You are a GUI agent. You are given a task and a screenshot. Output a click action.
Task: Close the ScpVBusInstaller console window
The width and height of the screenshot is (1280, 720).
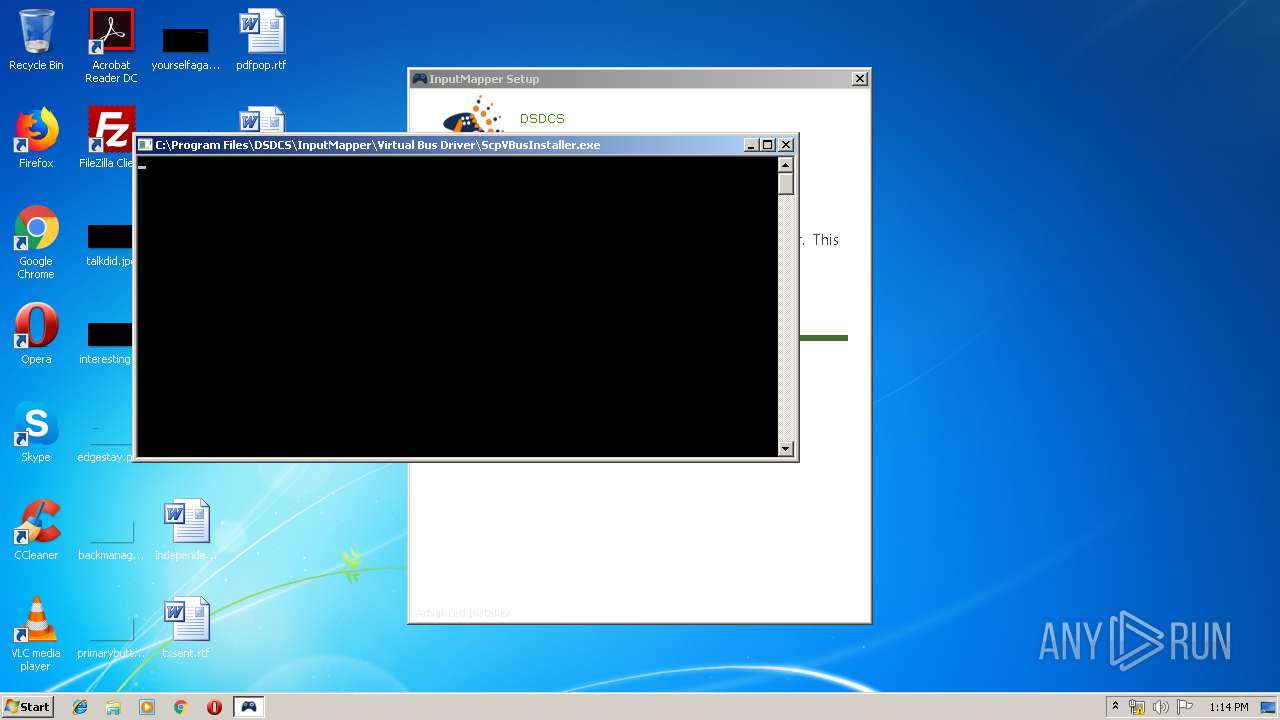click(x=786, y=145)
